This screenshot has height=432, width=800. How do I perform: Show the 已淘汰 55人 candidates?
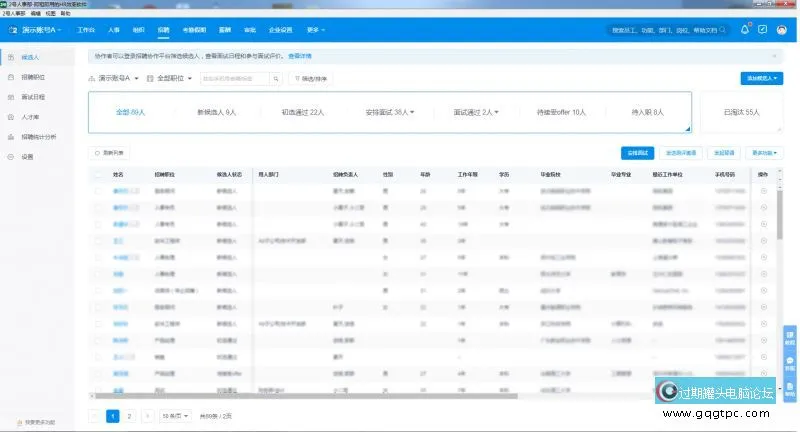741,112
